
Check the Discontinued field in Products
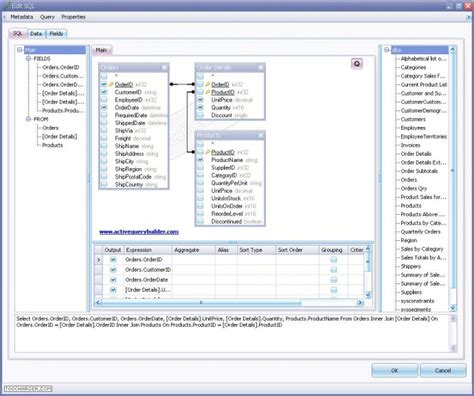[x=200, y=221]
